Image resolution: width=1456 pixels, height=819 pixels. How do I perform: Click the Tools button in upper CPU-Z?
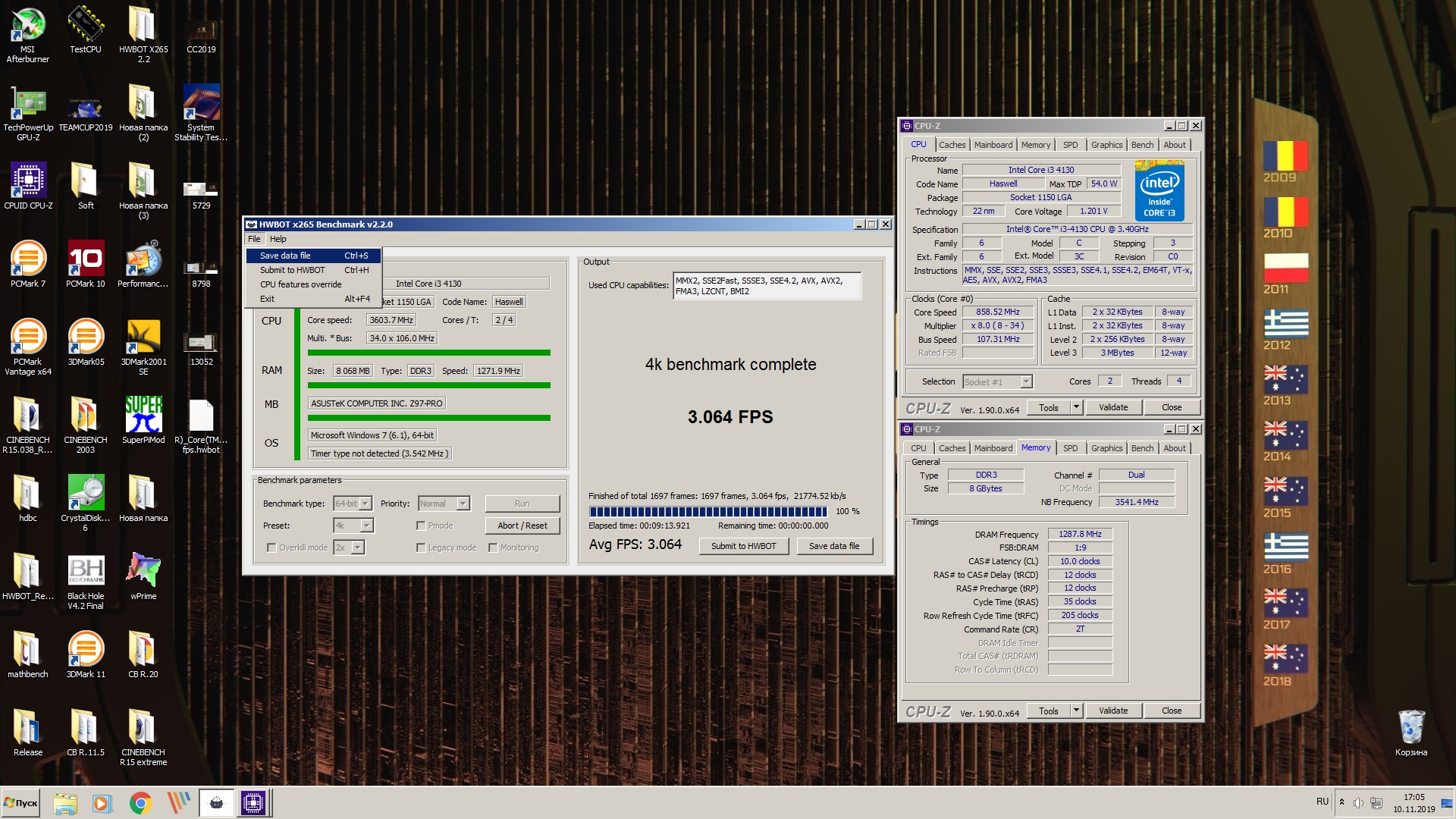tap(1049, 408)
